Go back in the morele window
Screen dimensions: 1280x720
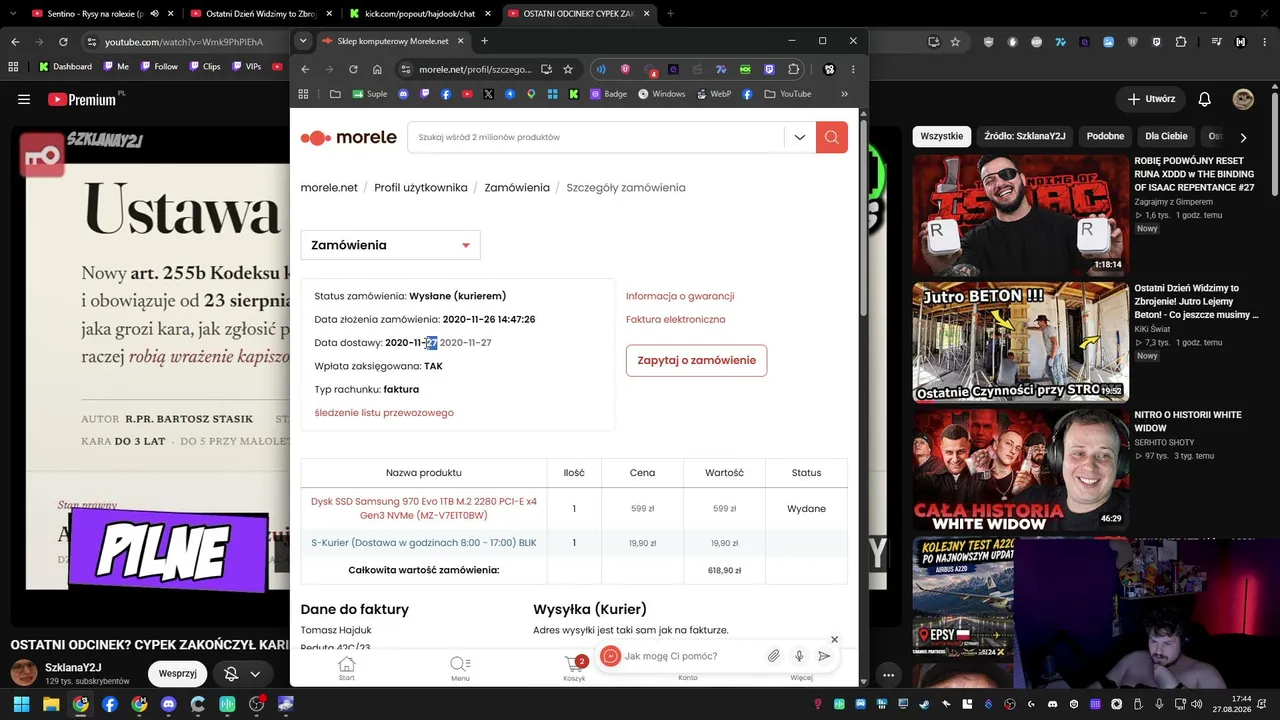[306, 69]
